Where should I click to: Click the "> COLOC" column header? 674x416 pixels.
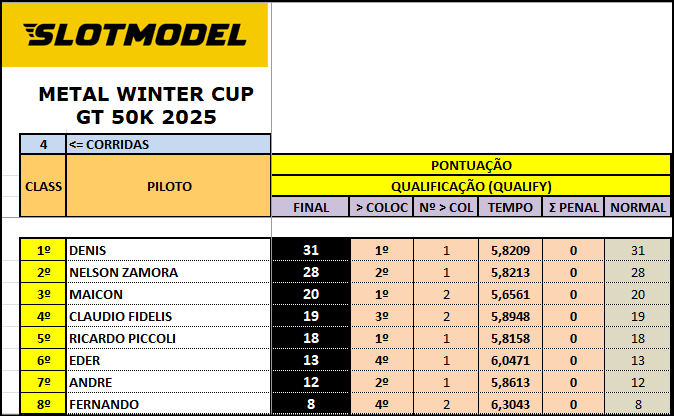click(381, 207)
